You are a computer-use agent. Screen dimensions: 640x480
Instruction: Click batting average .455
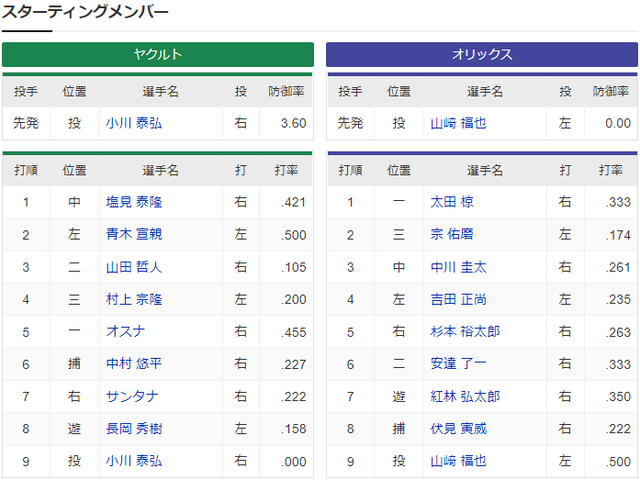[293, 332]
